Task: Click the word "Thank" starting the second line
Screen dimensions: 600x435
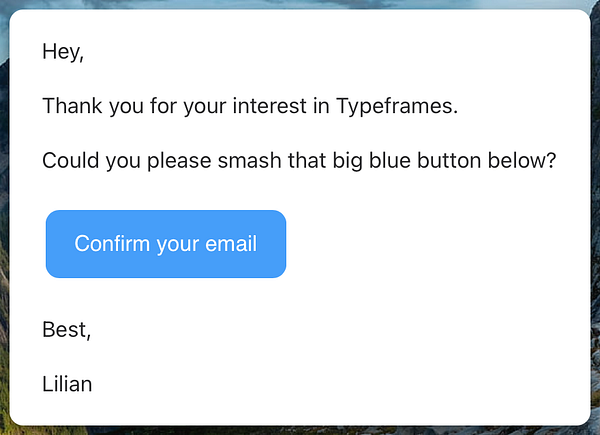Action: [x=72, y=106]
